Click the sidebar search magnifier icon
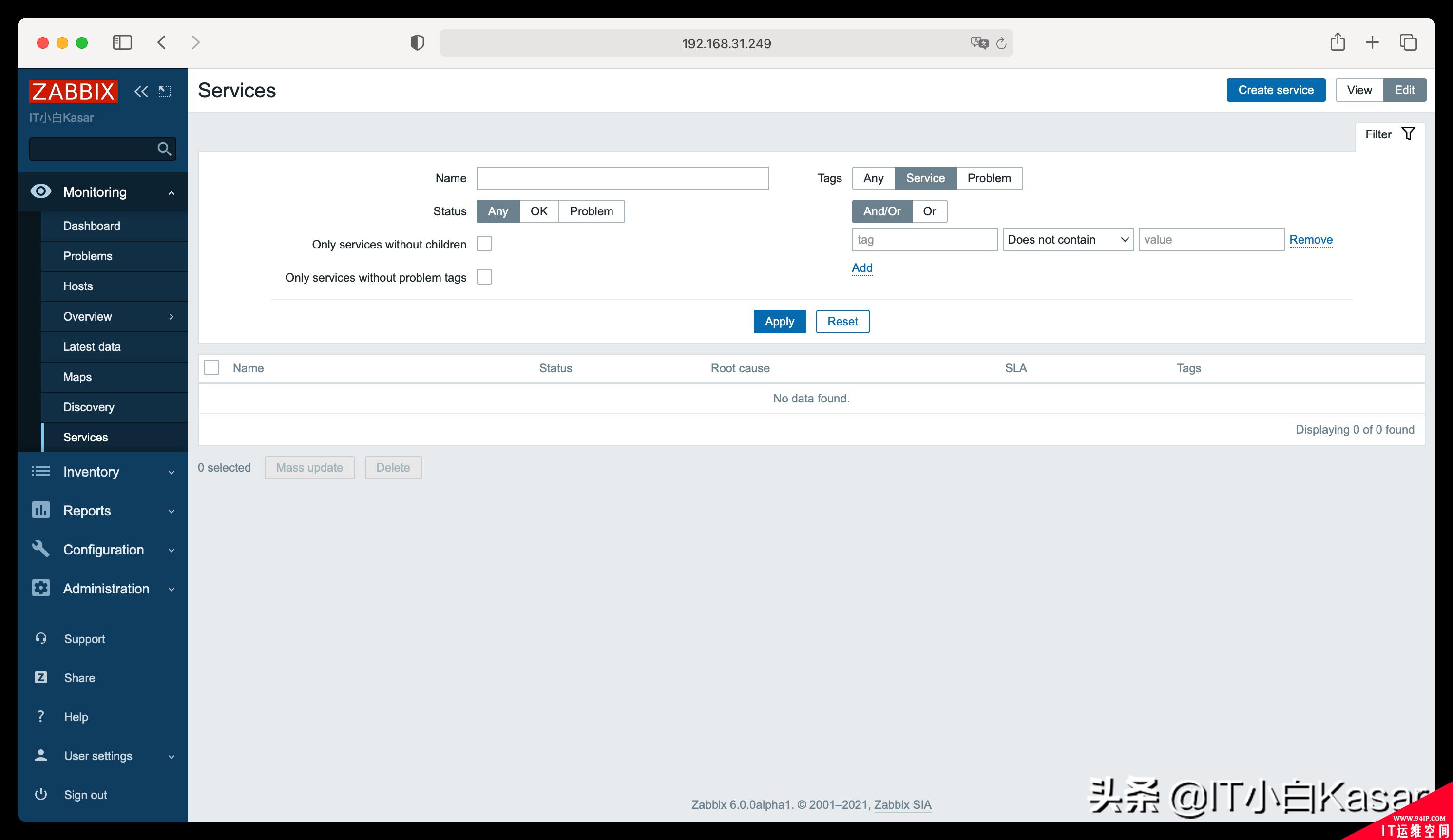The image size is (1453, 840). [164, 149]
